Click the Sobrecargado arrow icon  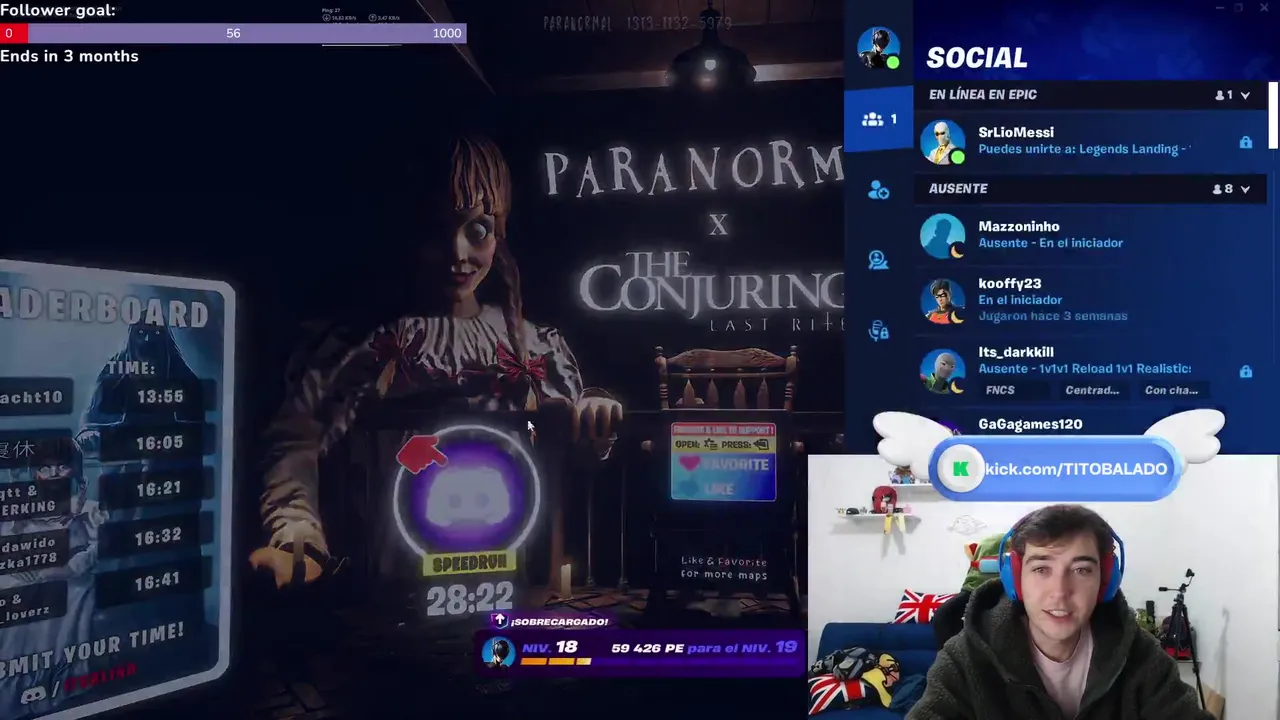[x=500, y=621]
